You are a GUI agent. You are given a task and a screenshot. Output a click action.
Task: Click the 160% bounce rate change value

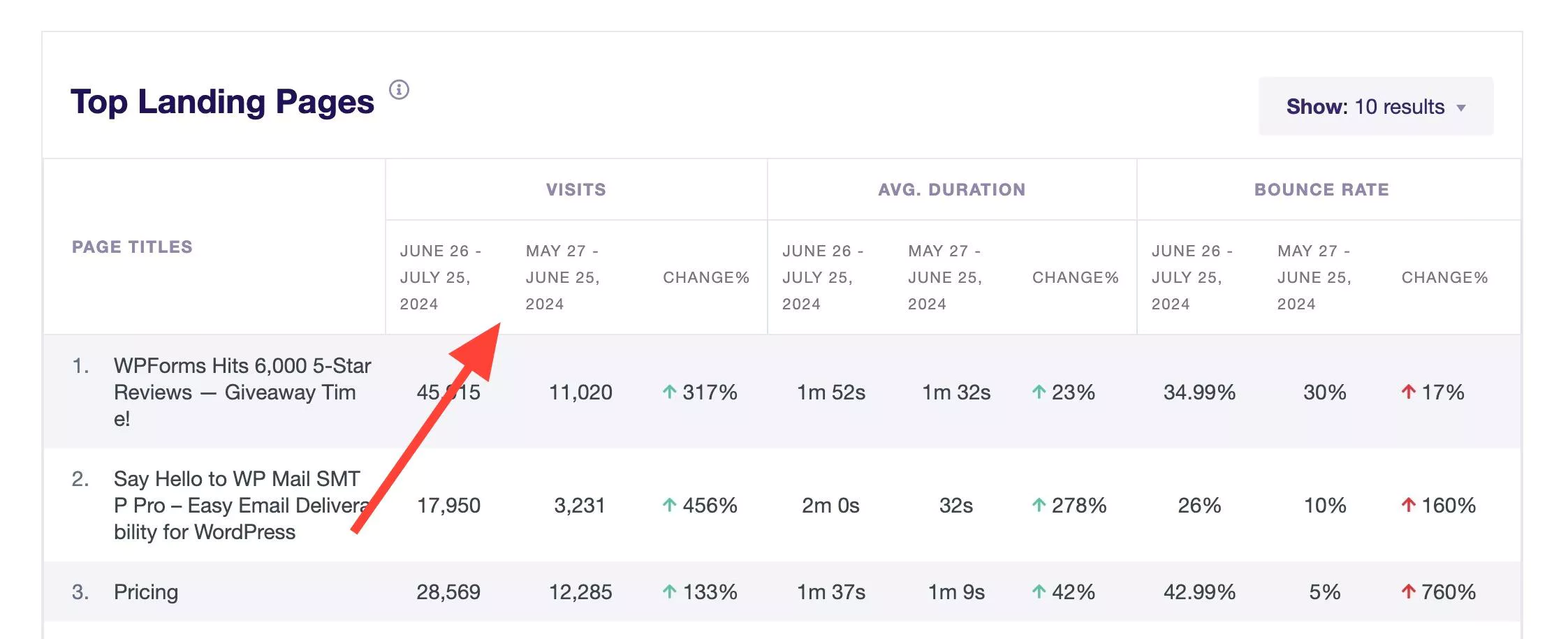[x=1449, y=505]
